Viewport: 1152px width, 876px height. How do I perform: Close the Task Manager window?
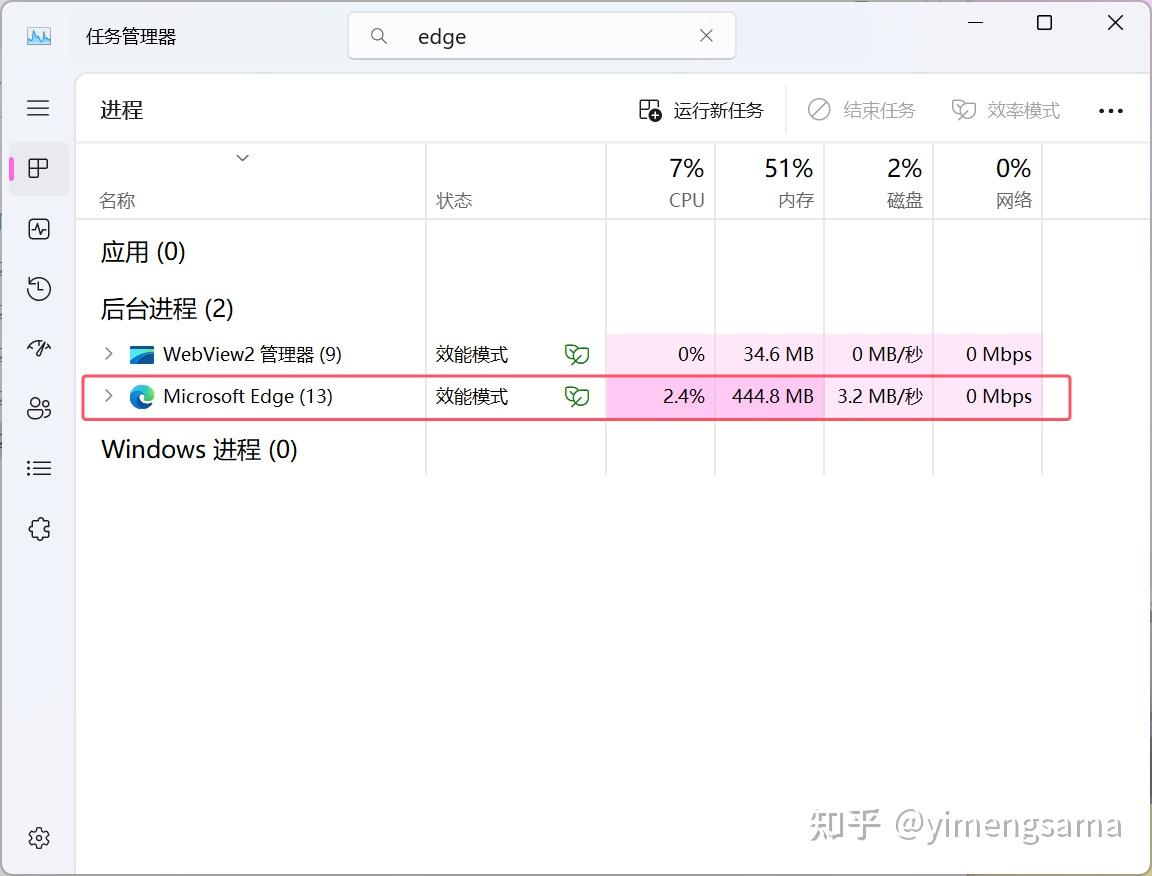[1115, 23]
